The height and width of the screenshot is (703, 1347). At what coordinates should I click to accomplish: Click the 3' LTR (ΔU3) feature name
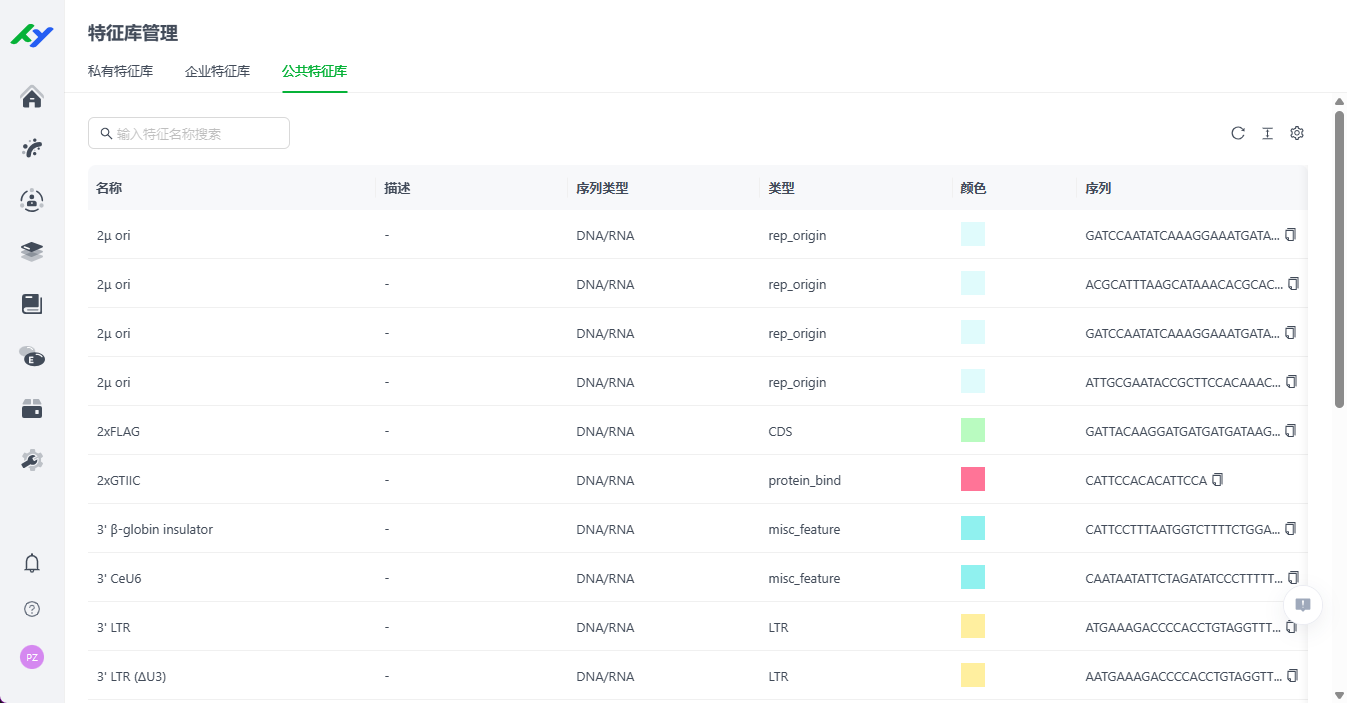click(131, 677)
